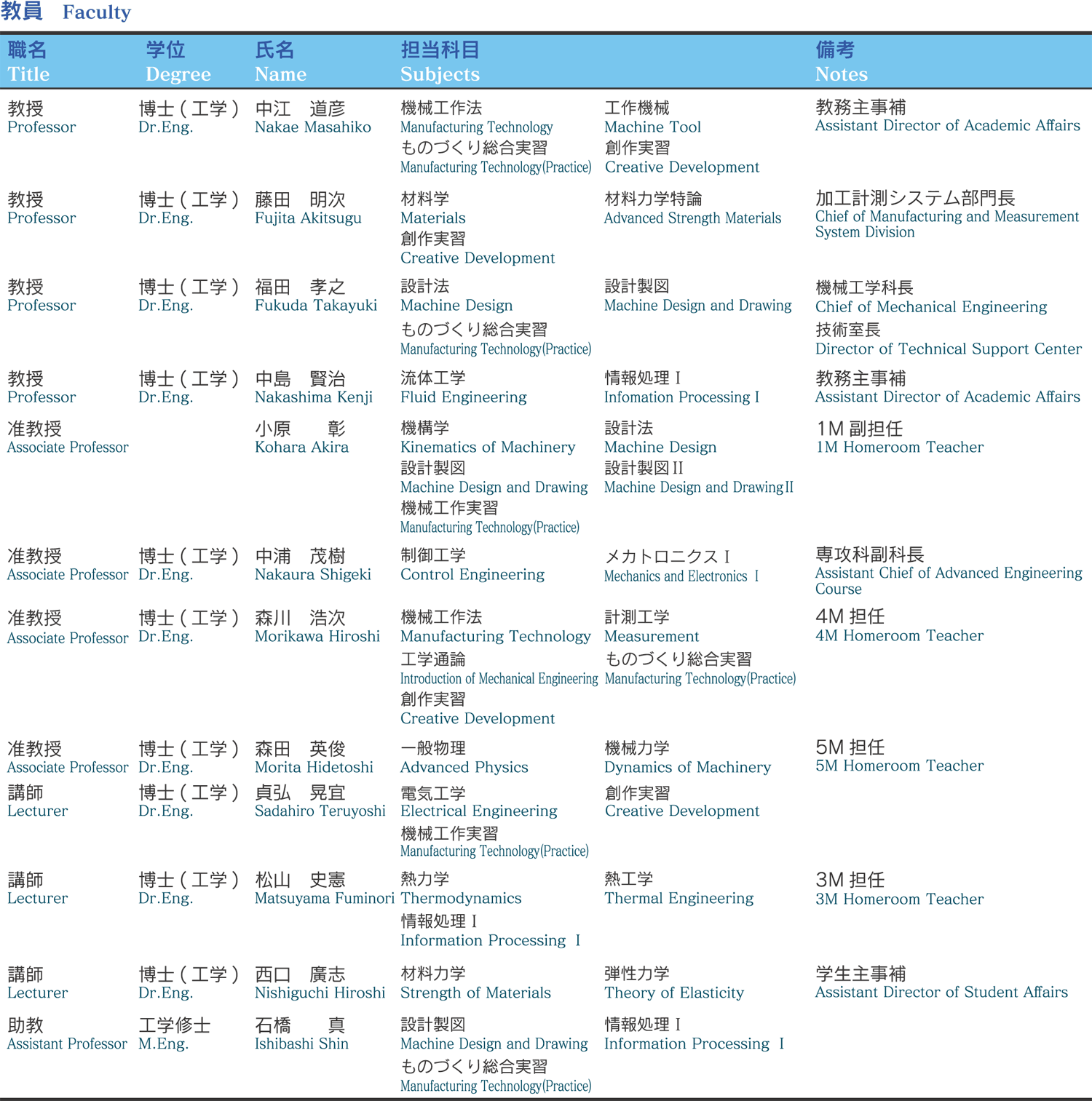Select the name 'Sadahiro Teruyoshi'
1092x1101 pixels.
point(320,811)
